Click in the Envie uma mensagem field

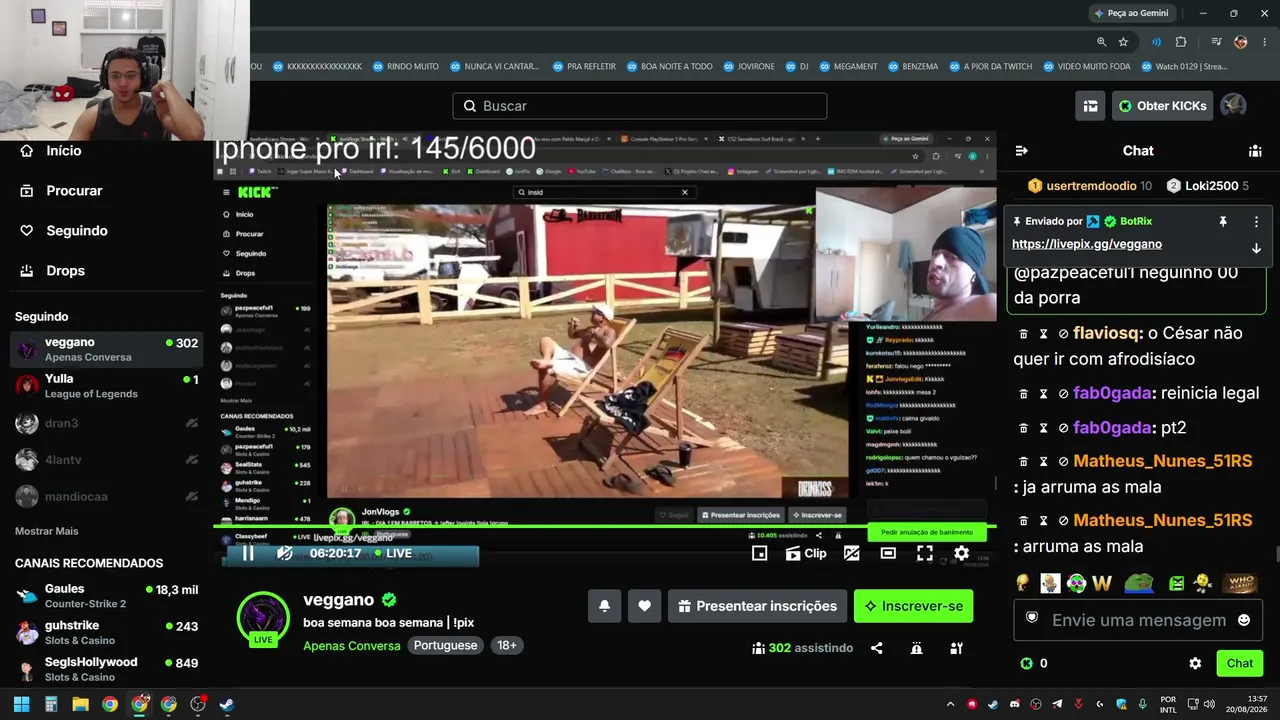tap(1138, 620)
